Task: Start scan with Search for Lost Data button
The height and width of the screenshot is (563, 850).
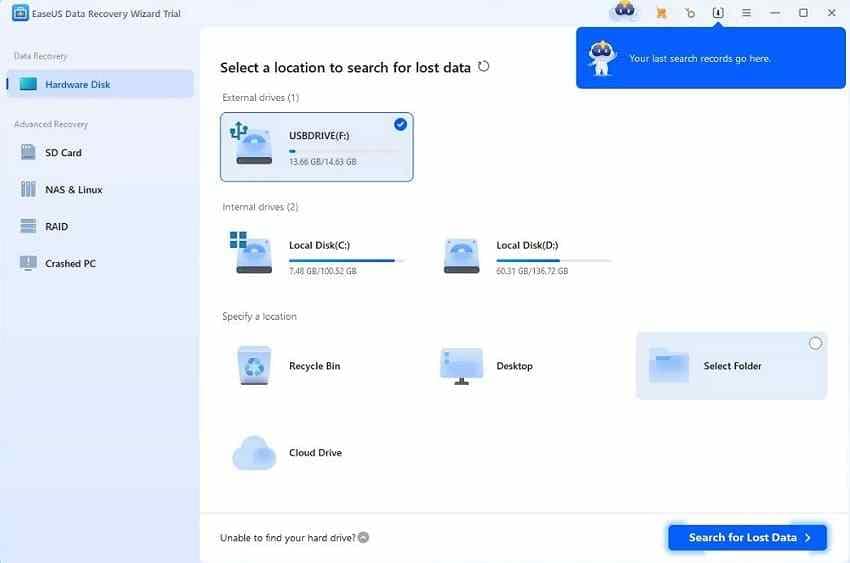Action: [748, 538]
